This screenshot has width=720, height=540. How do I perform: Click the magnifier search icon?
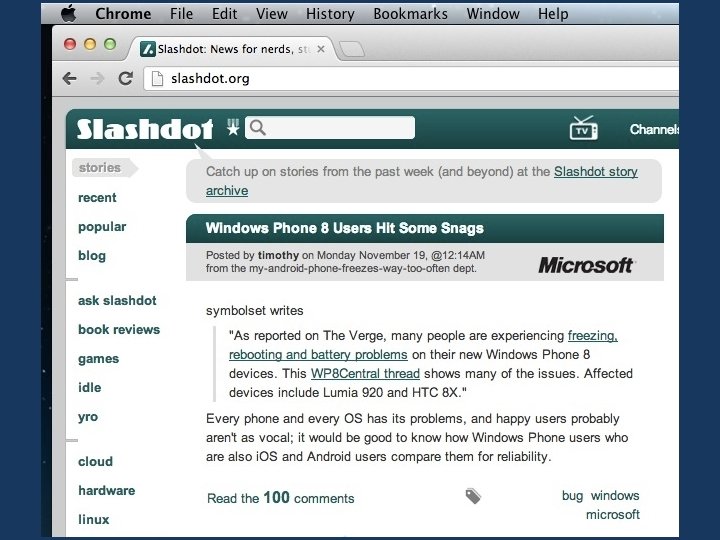258,127
